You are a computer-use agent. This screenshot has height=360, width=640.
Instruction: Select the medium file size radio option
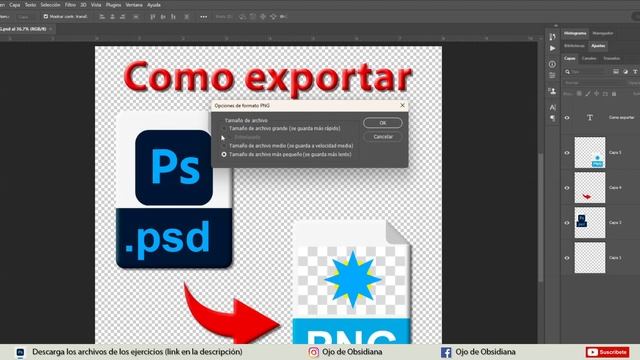(x=224, y=146)
